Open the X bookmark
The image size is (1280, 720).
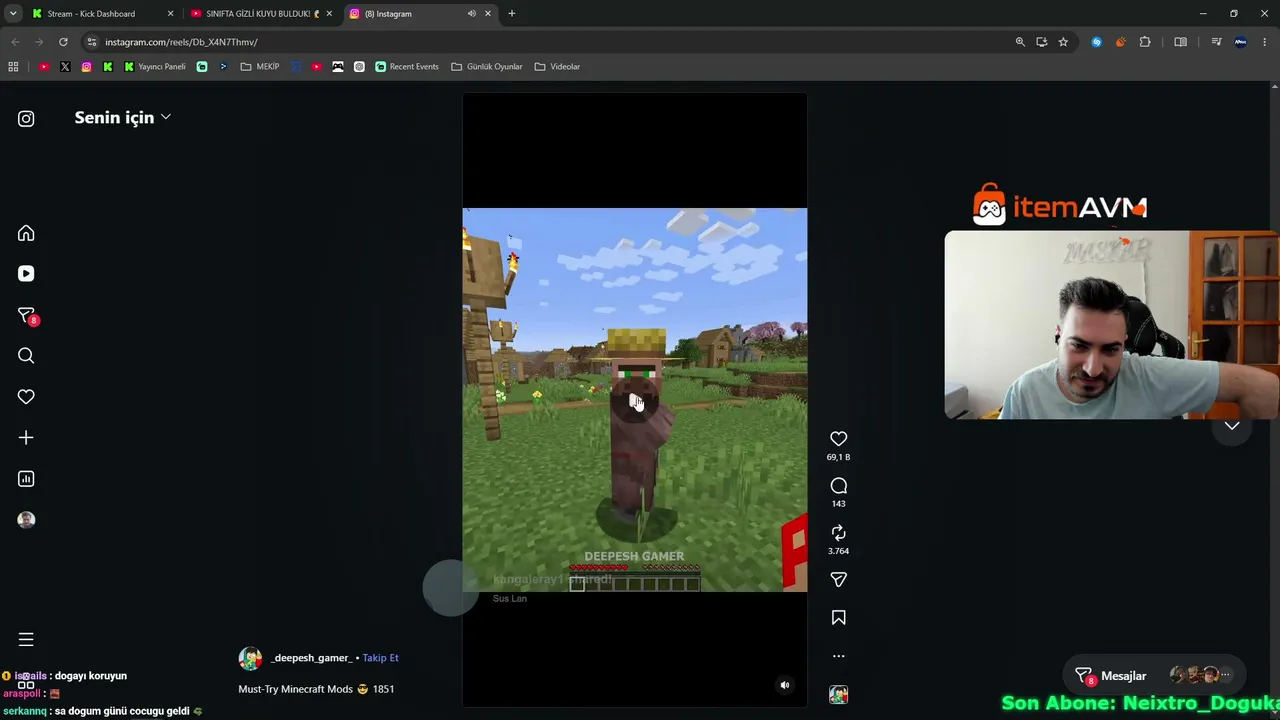(x=65, y=67)
